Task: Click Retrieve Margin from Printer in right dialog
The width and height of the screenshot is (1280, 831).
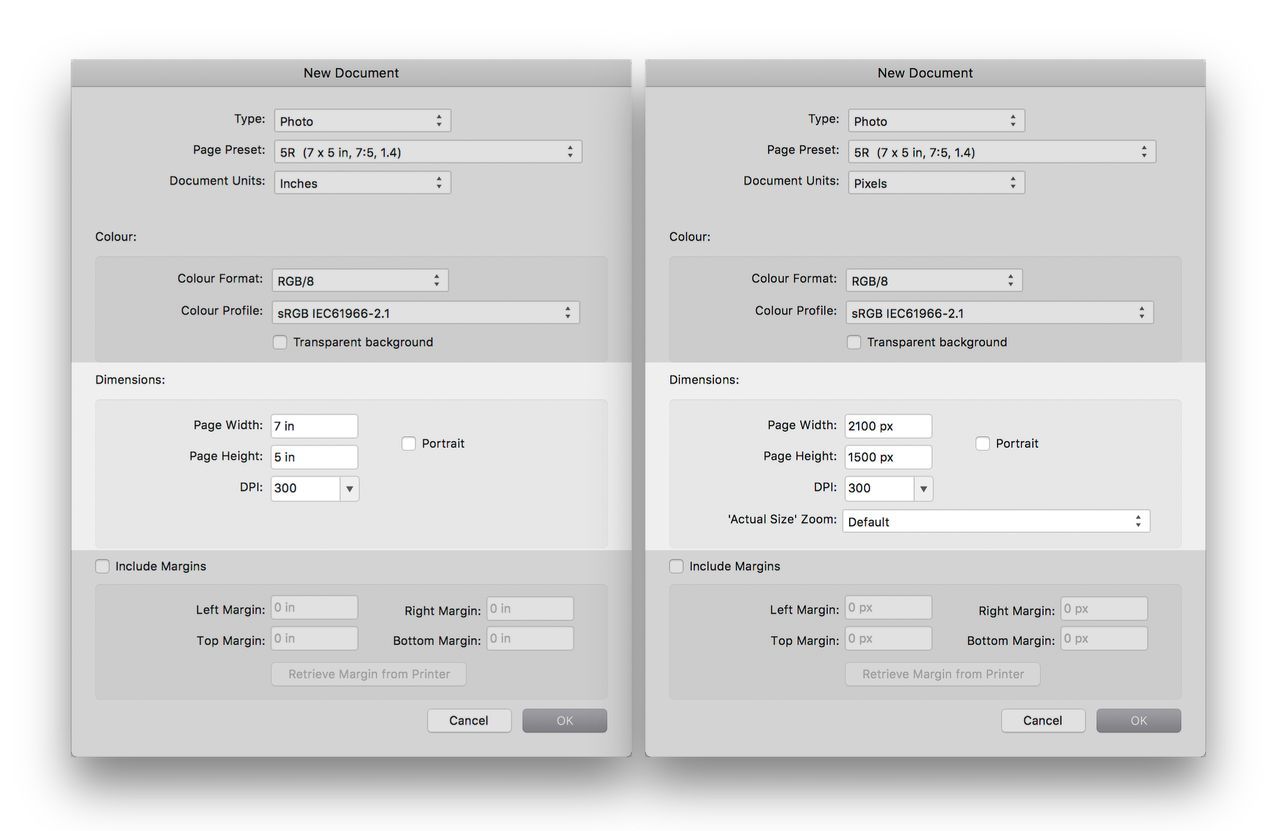Action: coord(943,674)
